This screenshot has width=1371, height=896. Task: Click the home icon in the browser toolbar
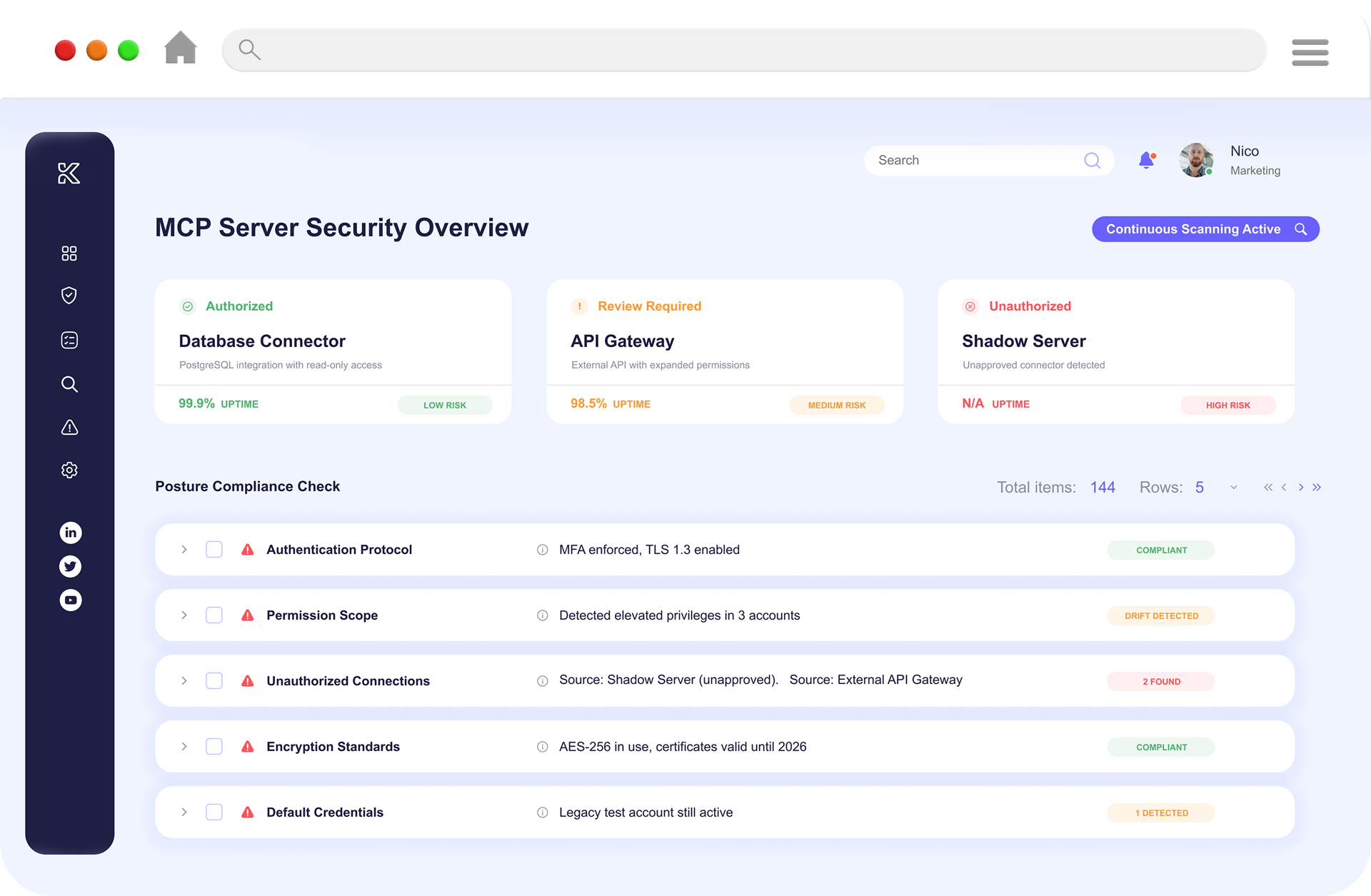pyautogui.click(x=180, y=48)
